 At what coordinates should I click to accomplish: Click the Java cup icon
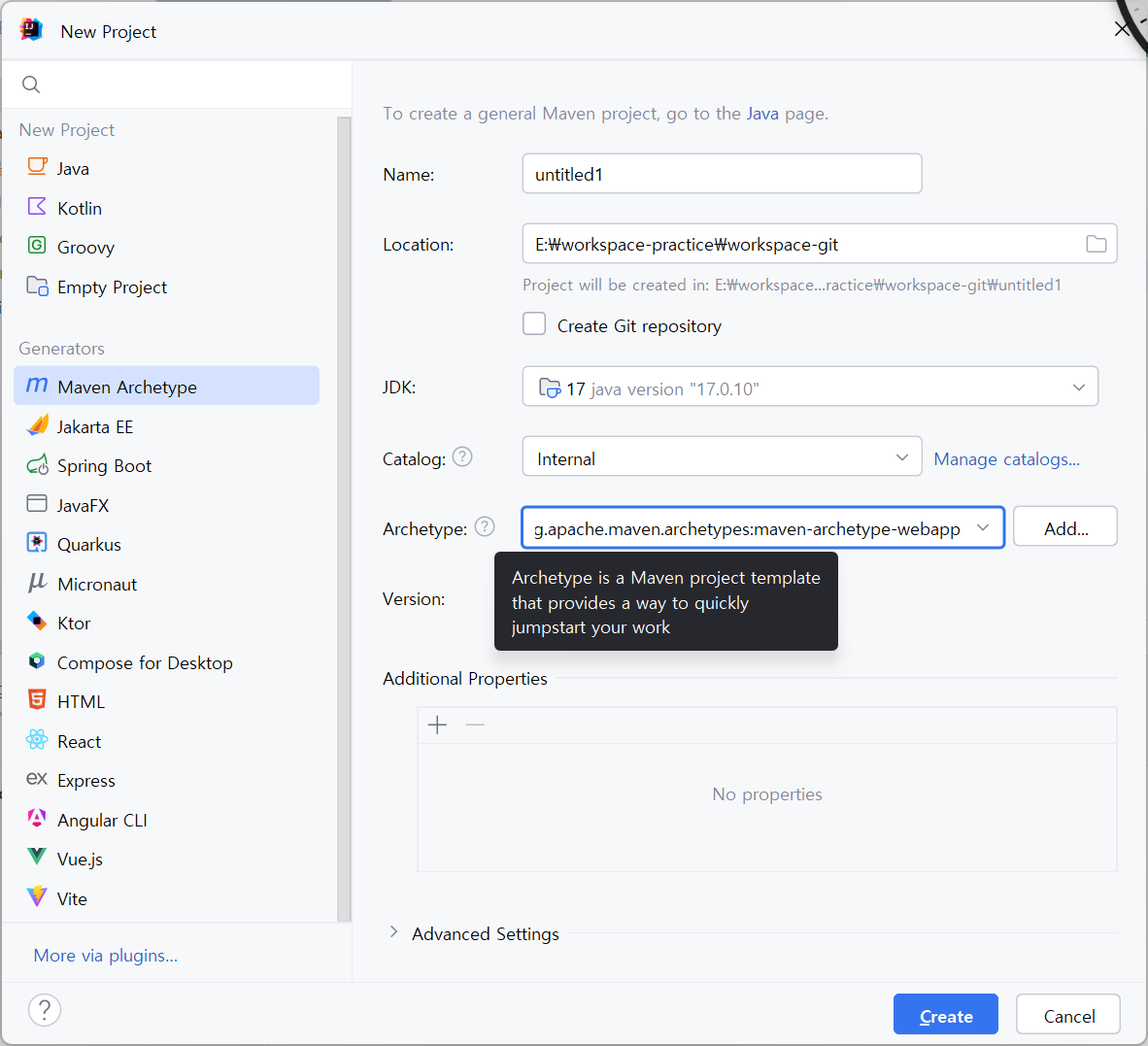tap(37, 167)
